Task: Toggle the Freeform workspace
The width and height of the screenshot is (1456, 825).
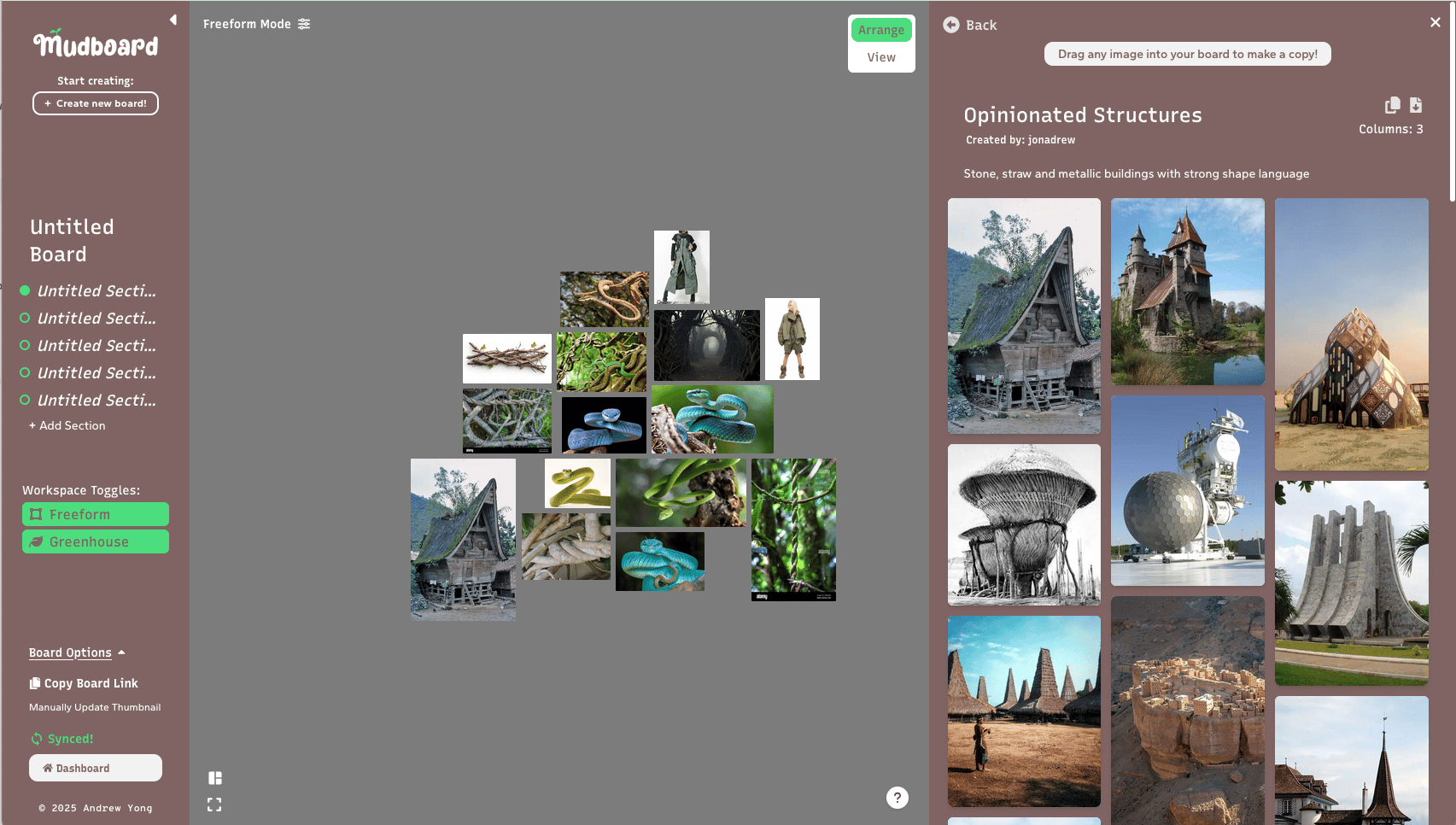Action: coord(96,514)
